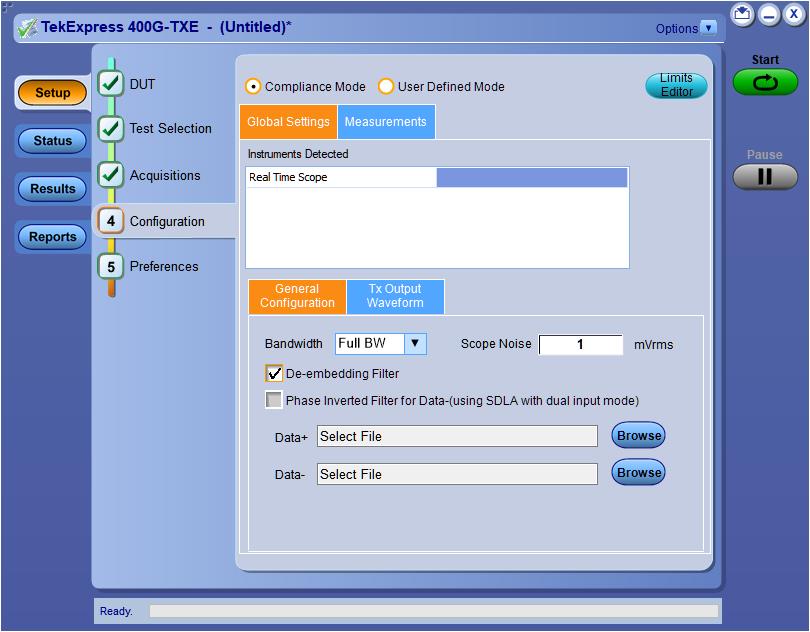The height and width of the screenshot is (632, 810).
Task: Open the Preferences step 5 icon
Action: [111, 267]
